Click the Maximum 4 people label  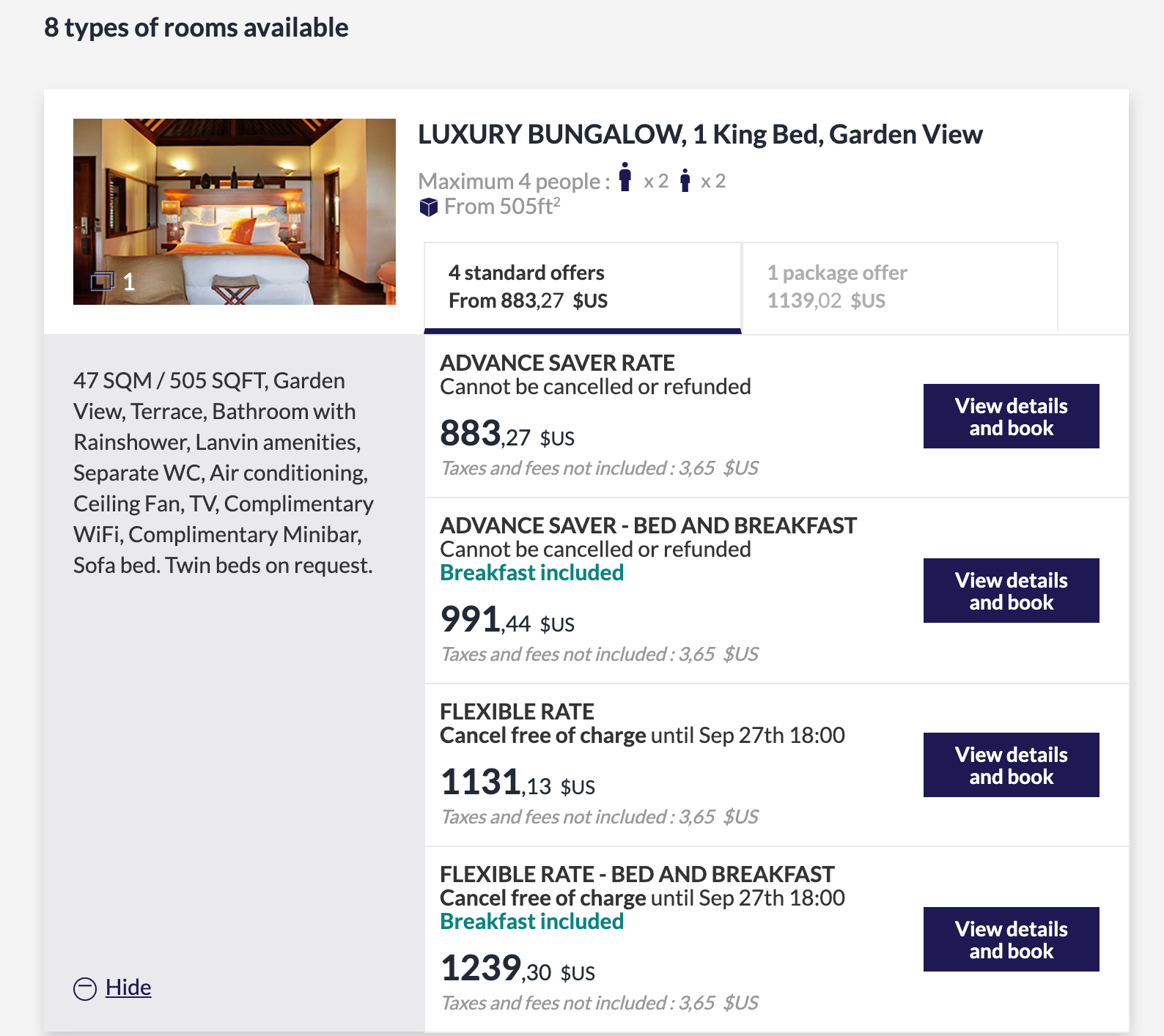tap(513, 181)
